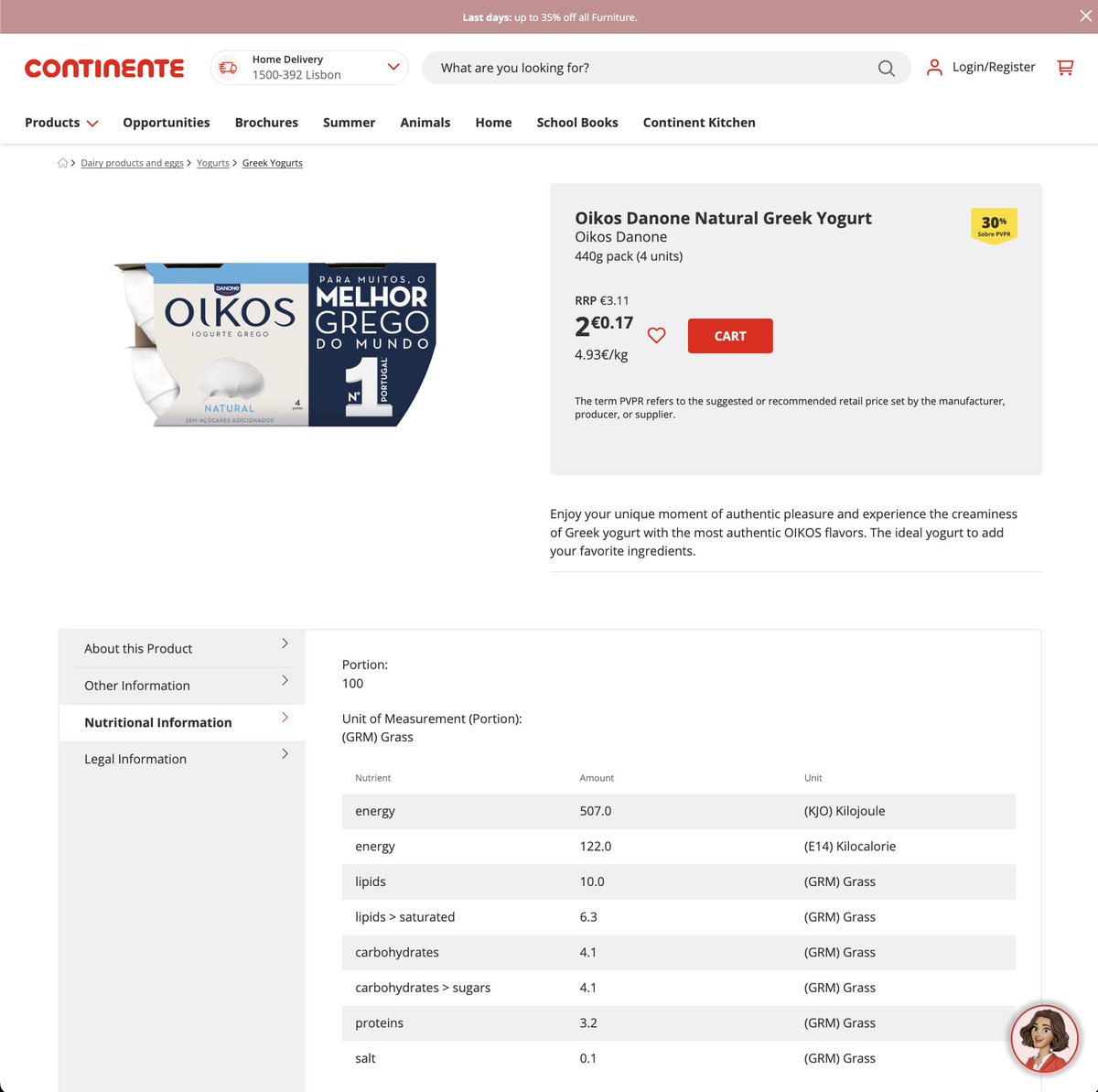Click the 30% discount badge
The image size is (1098, 1092).
(x=994, y=225)
